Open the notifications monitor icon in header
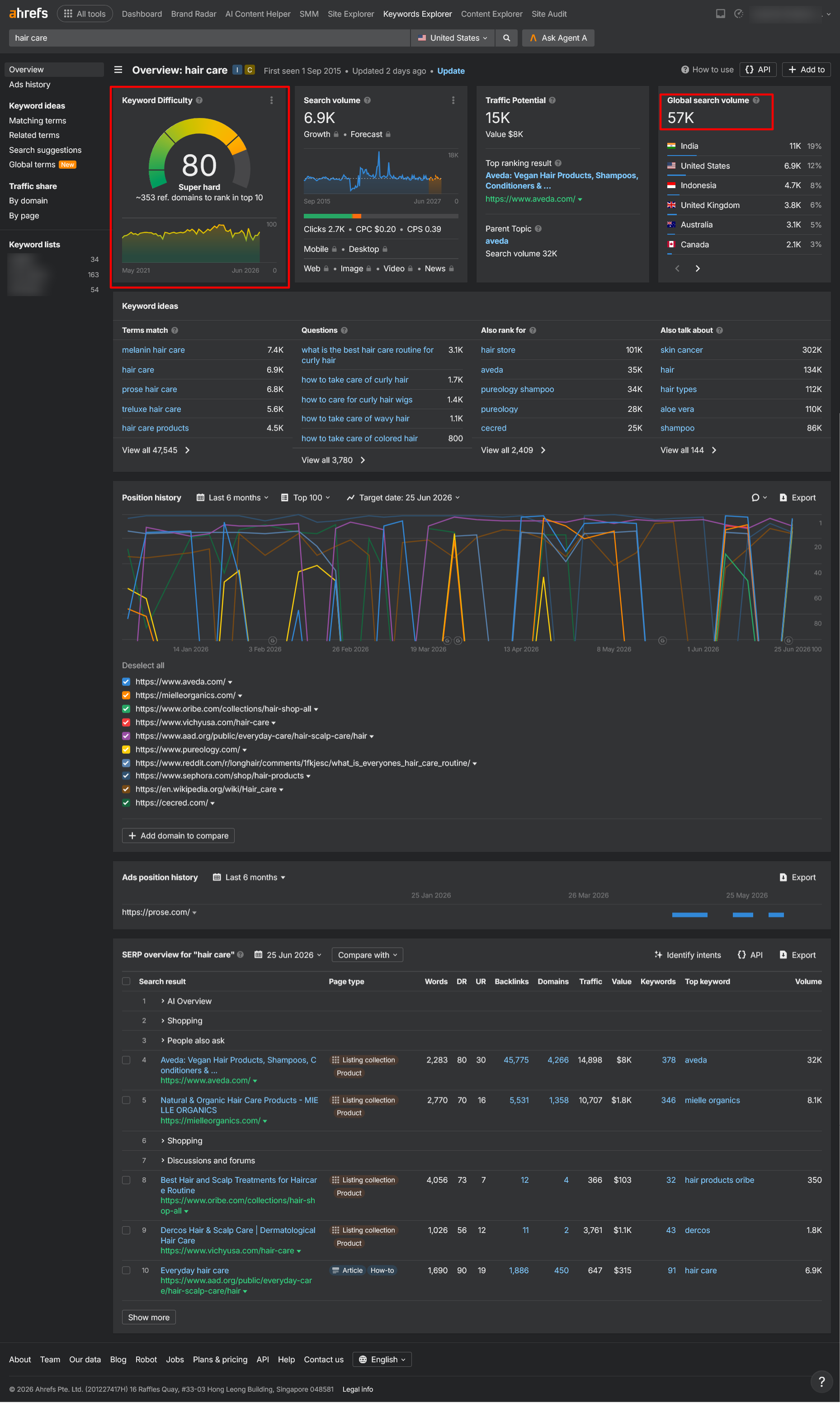The width and height of the screenshot is (840, 1403). [721, 14]
